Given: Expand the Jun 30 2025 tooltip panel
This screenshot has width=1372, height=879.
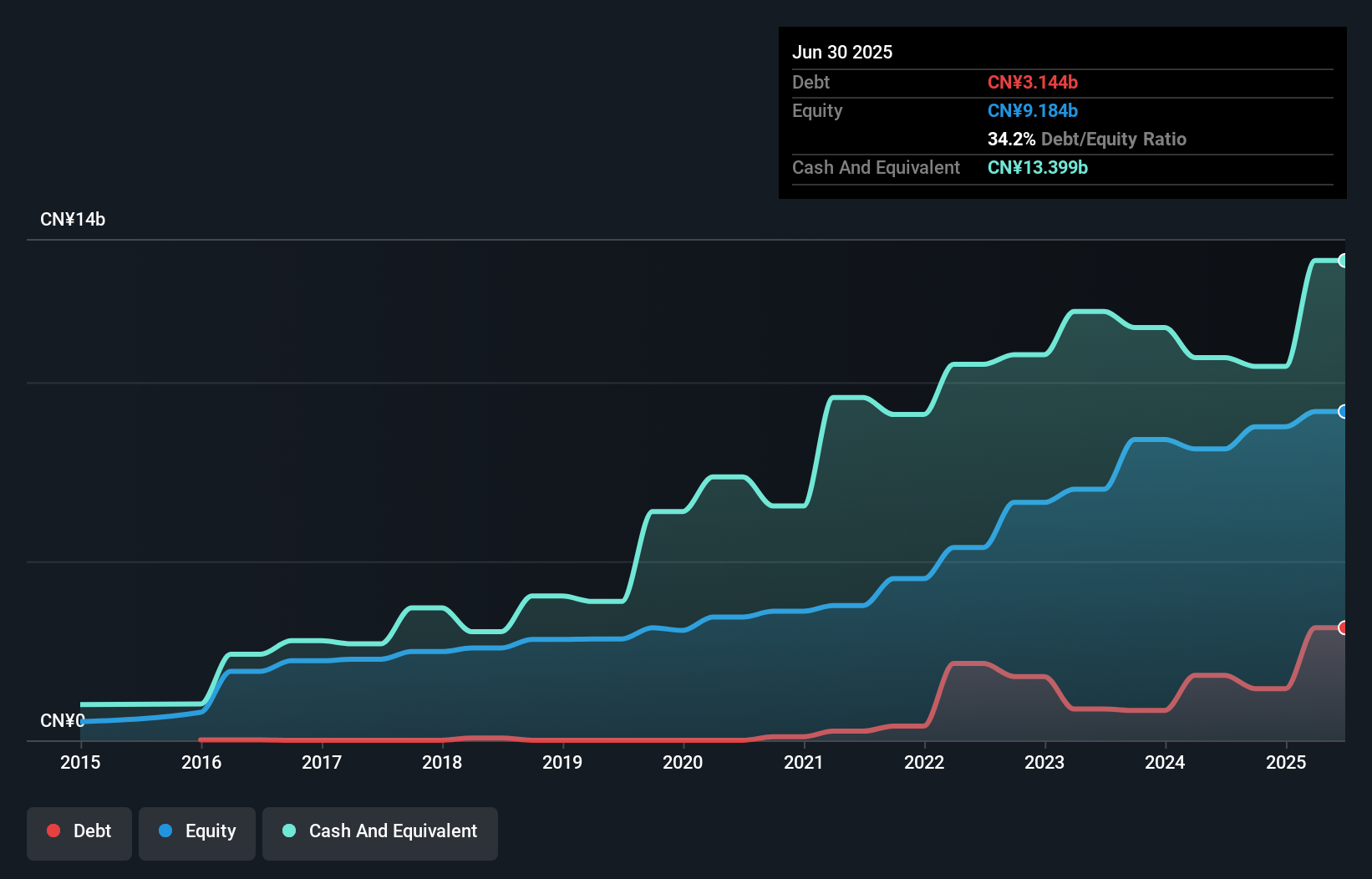Looking at the screenshot, I should click(x=842, y=52).
